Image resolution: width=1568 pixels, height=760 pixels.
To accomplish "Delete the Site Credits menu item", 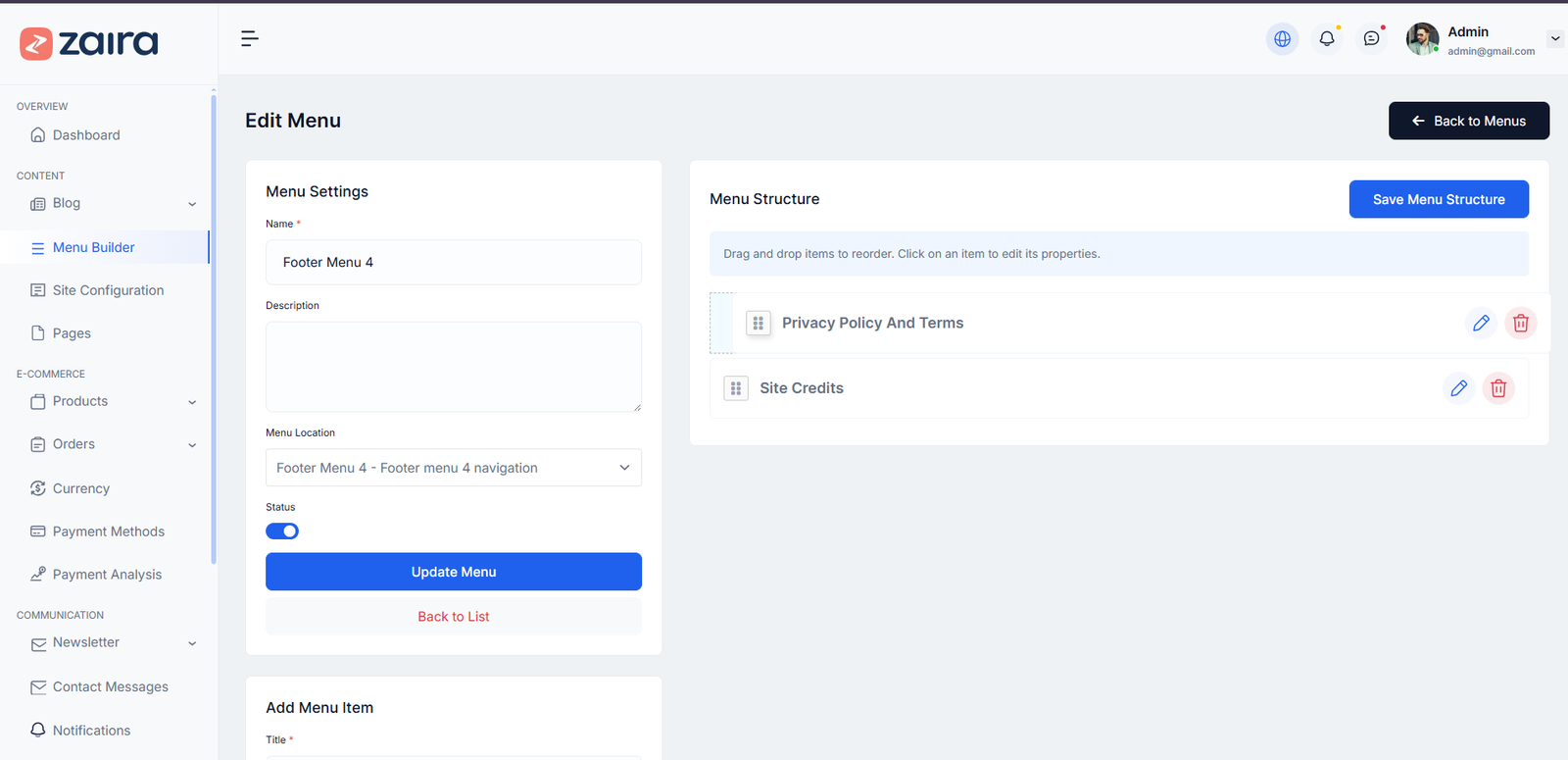I will pos(1498,388).
